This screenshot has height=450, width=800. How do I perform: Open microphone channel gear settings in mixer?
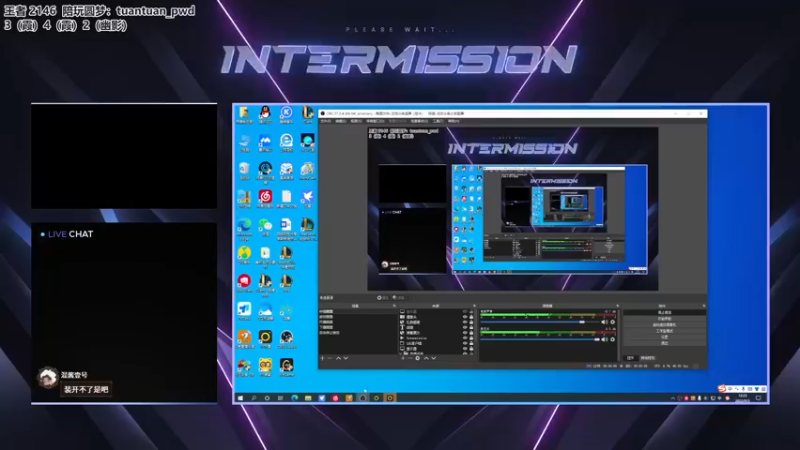pyautogui.click(x=613, y=339)
